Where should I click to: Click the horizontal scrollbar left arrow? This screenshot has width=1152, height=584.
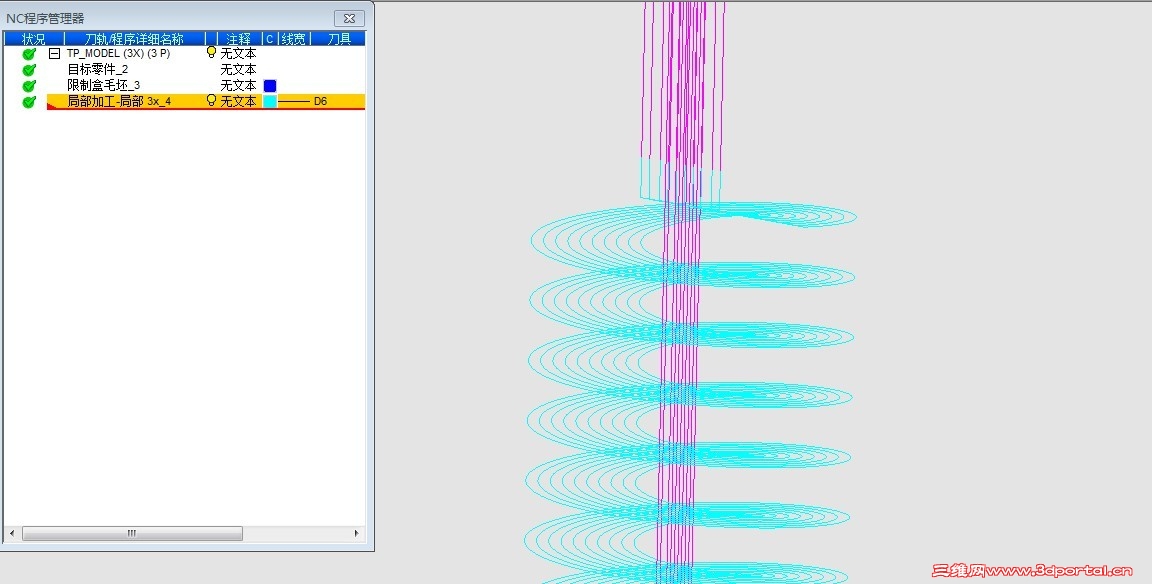(12, 533)
